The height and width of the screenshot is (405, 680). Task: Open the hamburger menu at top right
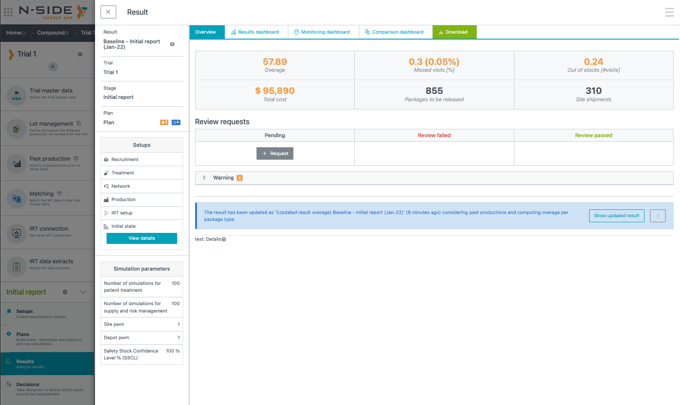(x=669, y=12)
